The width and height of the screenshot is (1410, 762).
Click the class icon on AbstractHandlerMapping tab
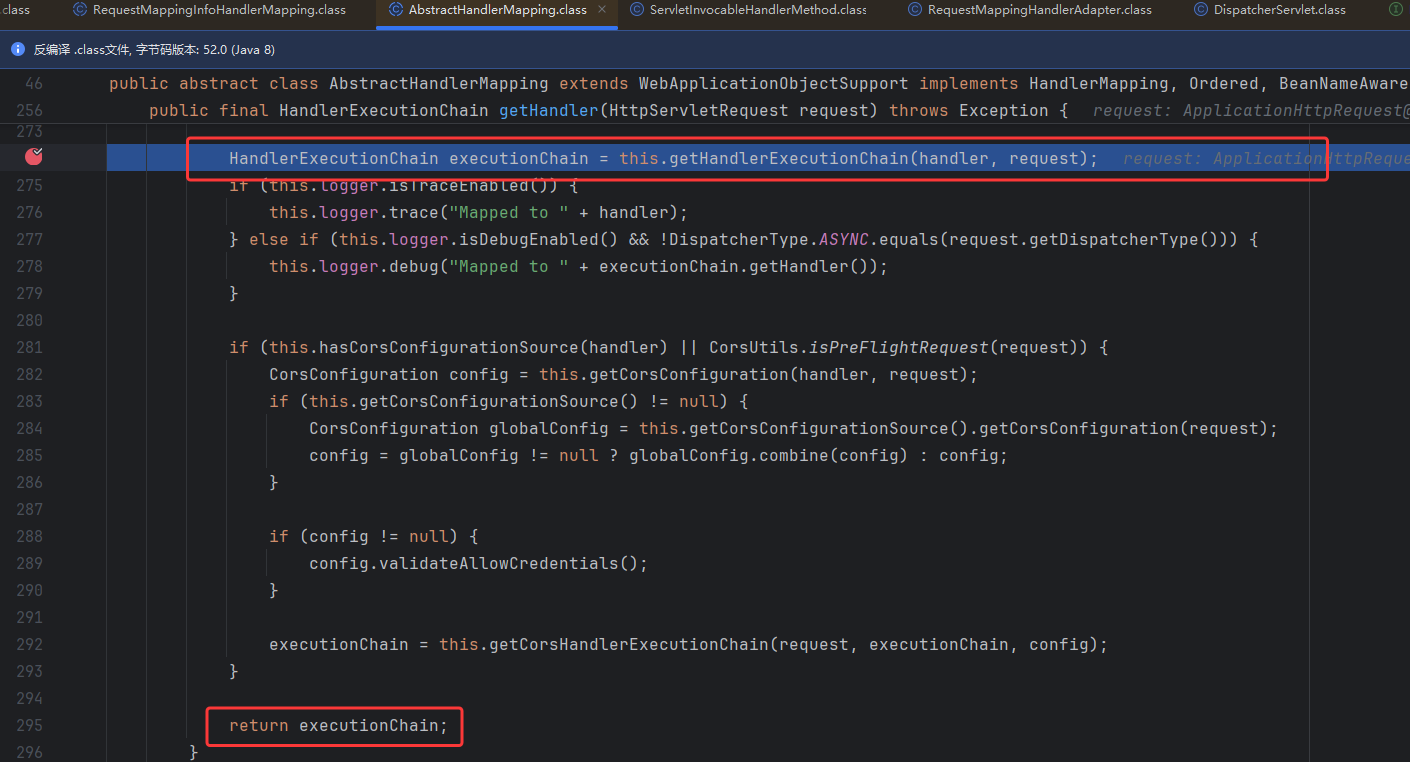(395, 10)
